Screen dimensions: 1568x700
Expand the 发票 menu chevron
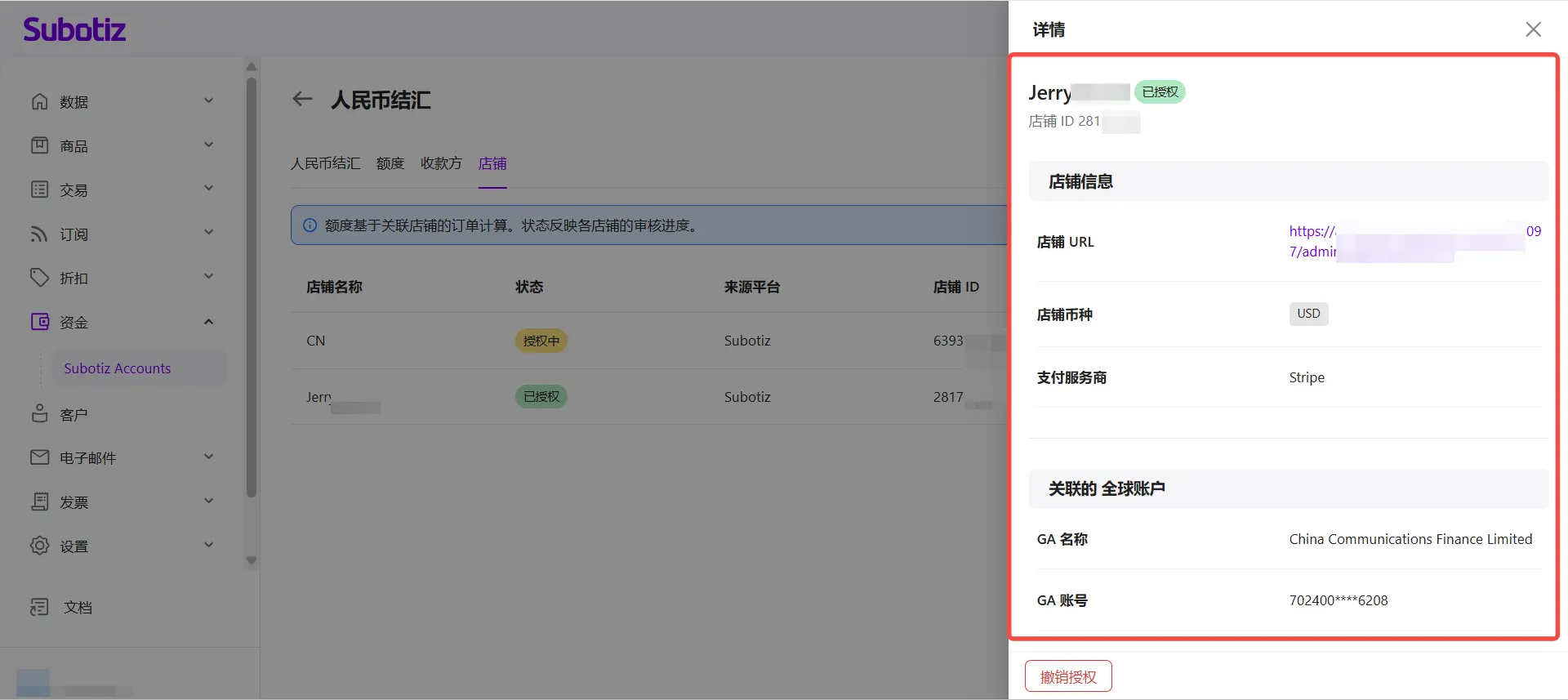coord(208,501)
